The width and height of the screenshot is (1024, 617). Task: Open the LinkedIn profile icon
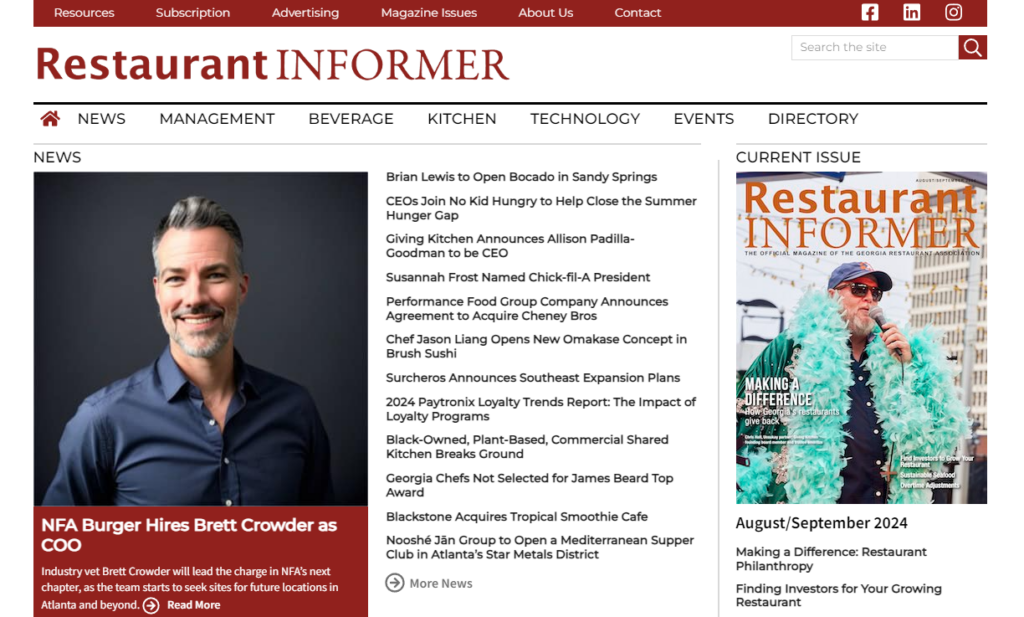click(911, 12)
